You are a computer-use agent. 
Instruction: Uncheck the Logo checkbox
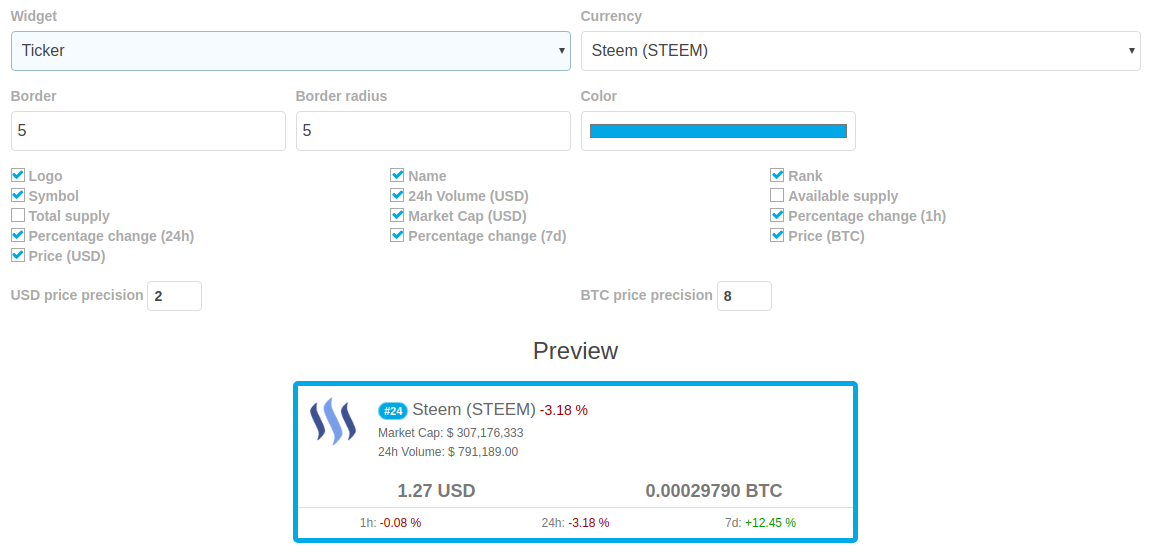[x=18, y=176]
